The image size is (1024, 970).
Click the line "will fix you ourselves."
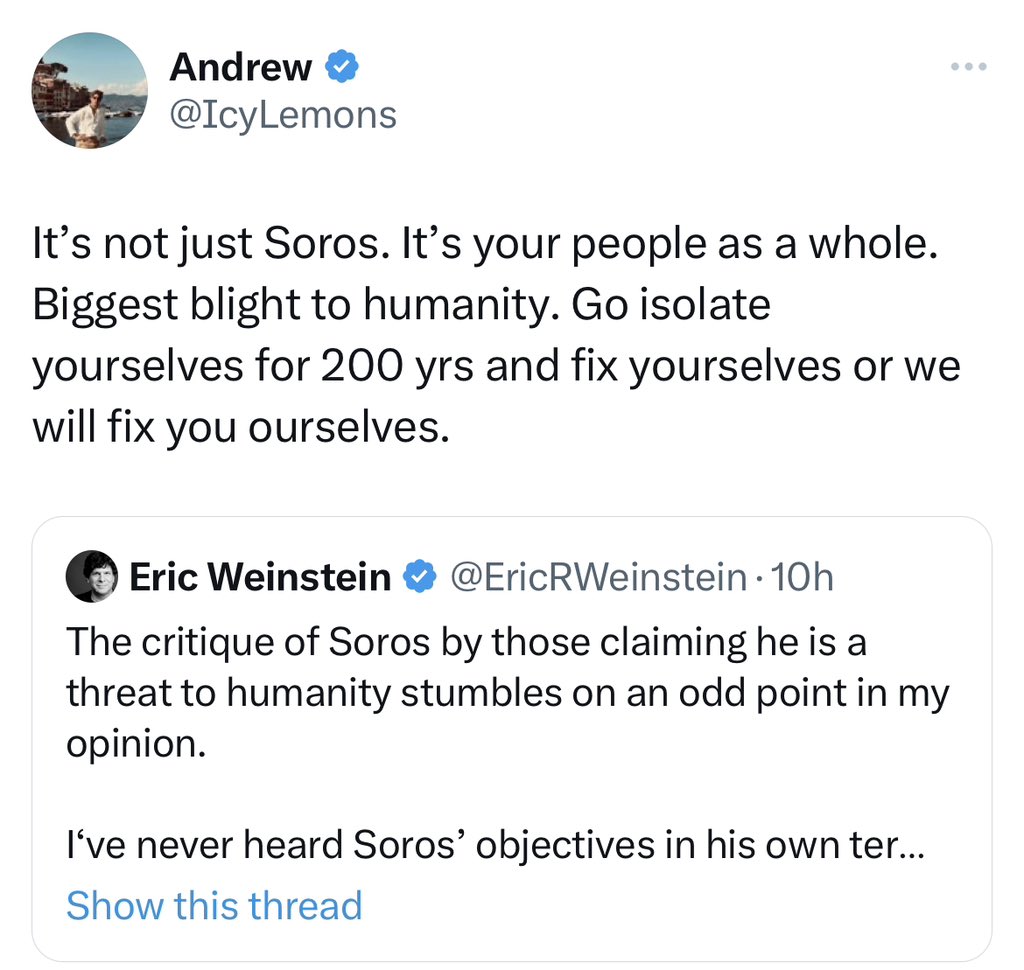pyautogui.click(x=235, y=427)
